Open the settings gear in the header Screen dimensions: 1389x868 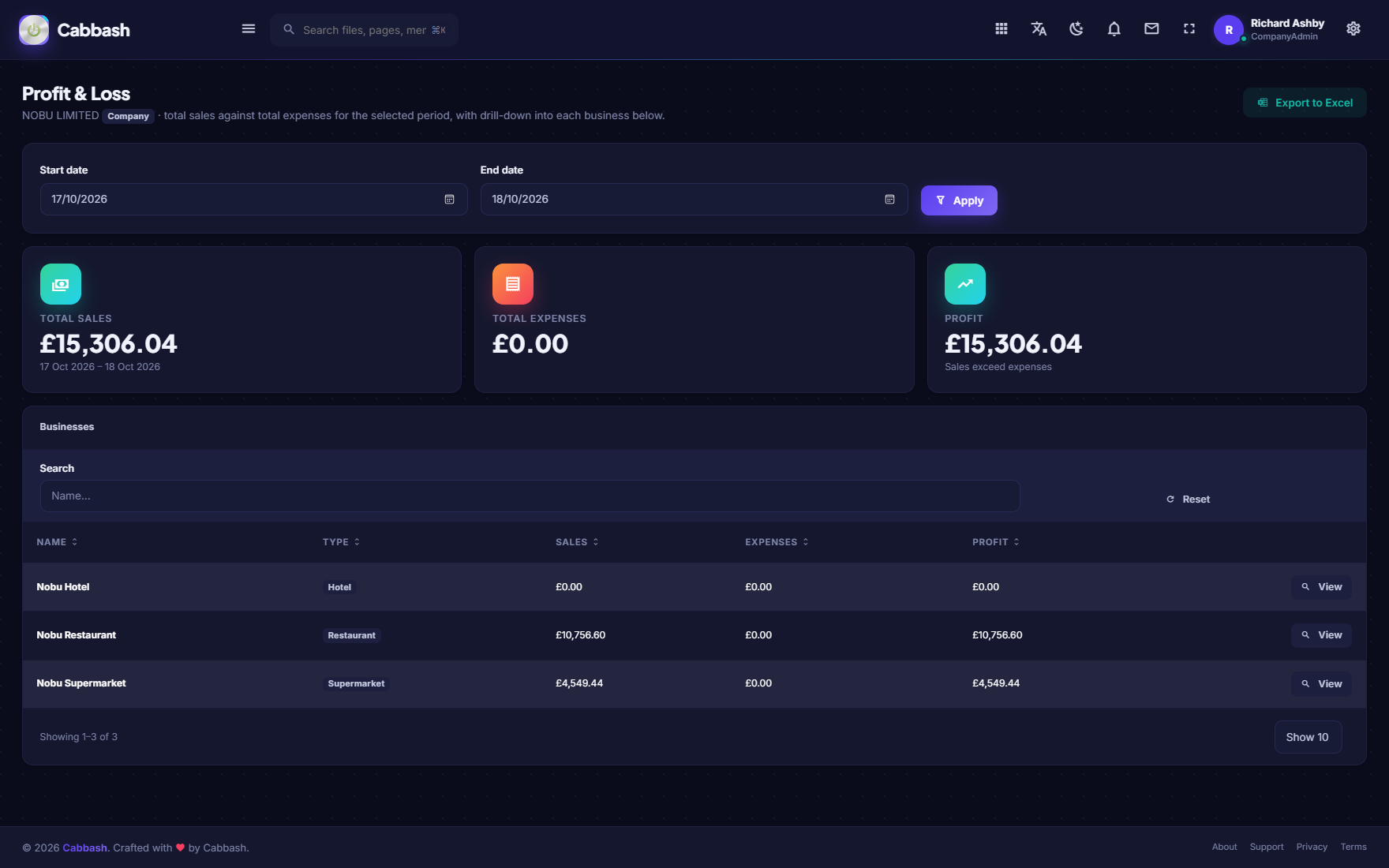pos(1353,29)
